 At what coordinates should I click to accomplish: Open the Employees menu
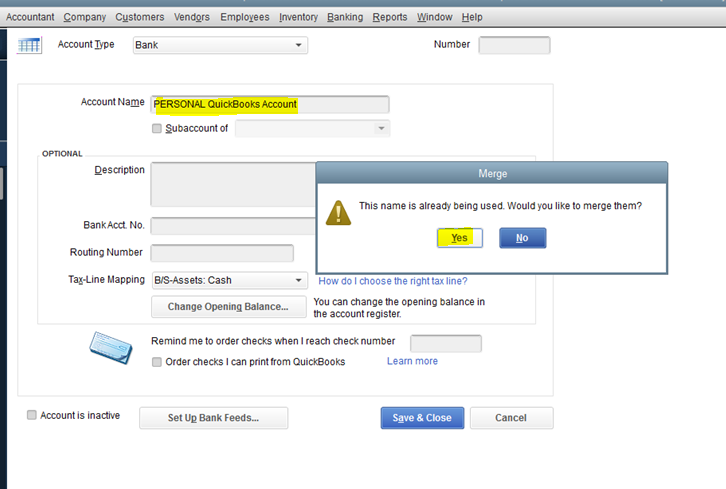244,17
